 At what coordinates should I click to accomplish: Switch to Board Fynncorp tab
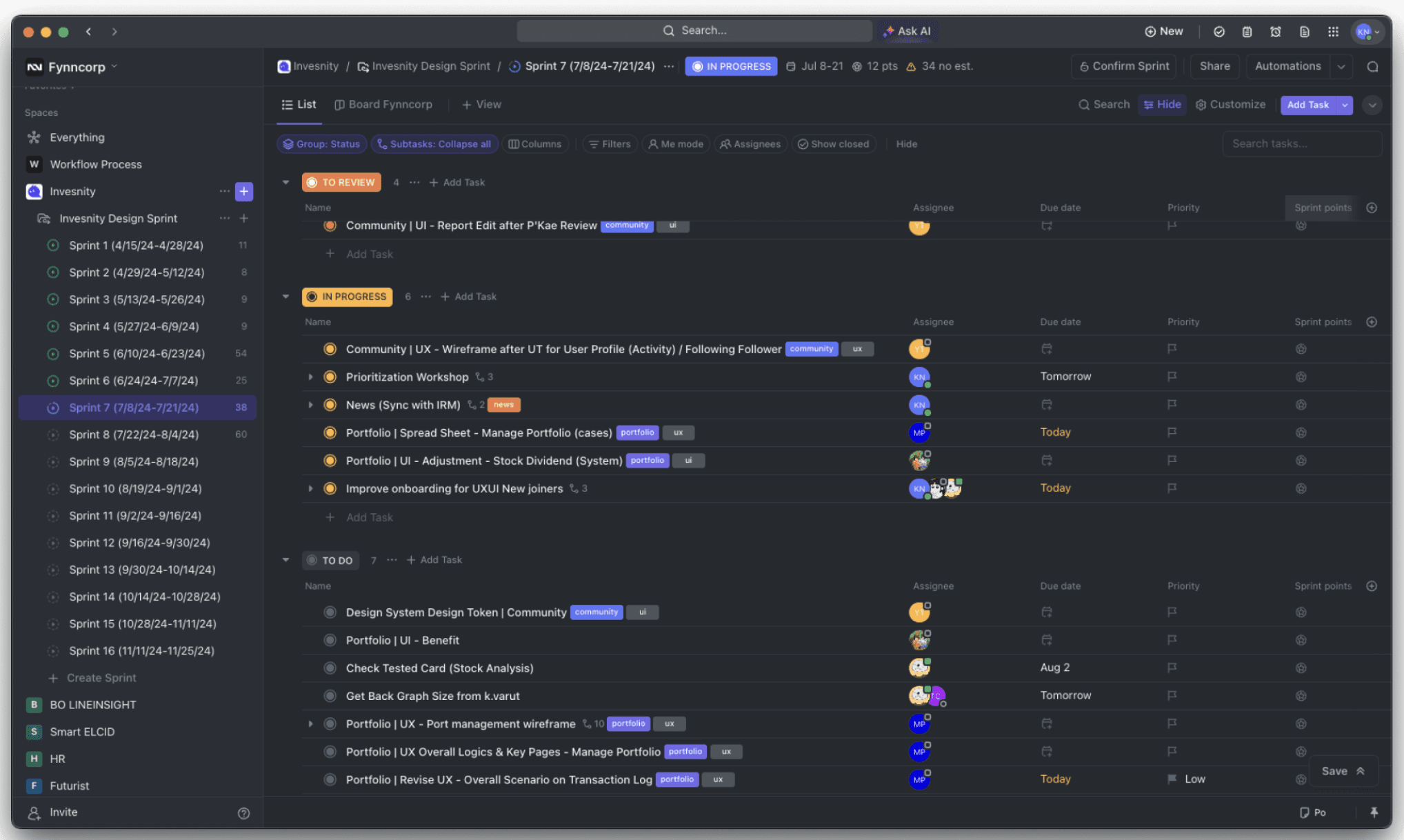pos(383,105)
